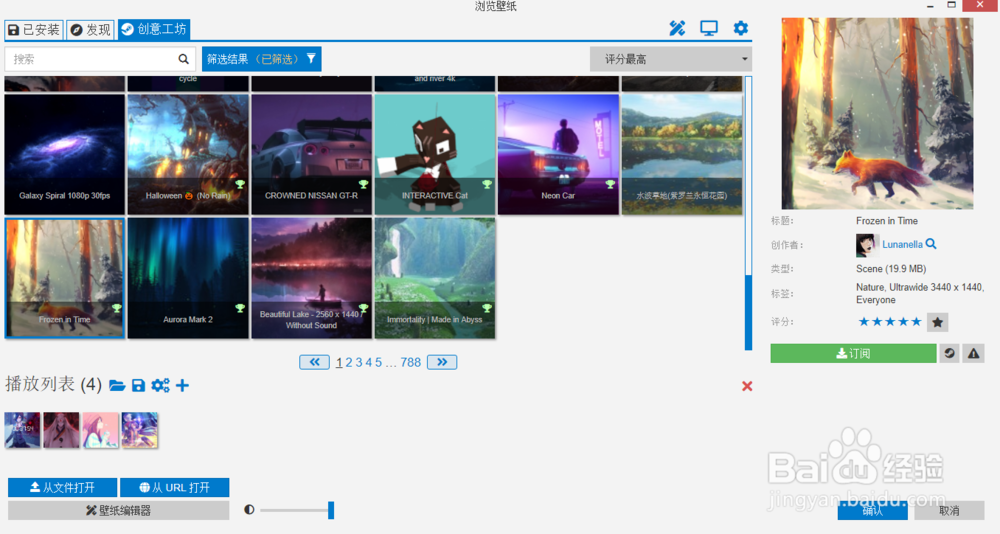Select the 创意工坊 tab
The width and height of the screenshot is (1000, 534).
[x=154, y=29]
